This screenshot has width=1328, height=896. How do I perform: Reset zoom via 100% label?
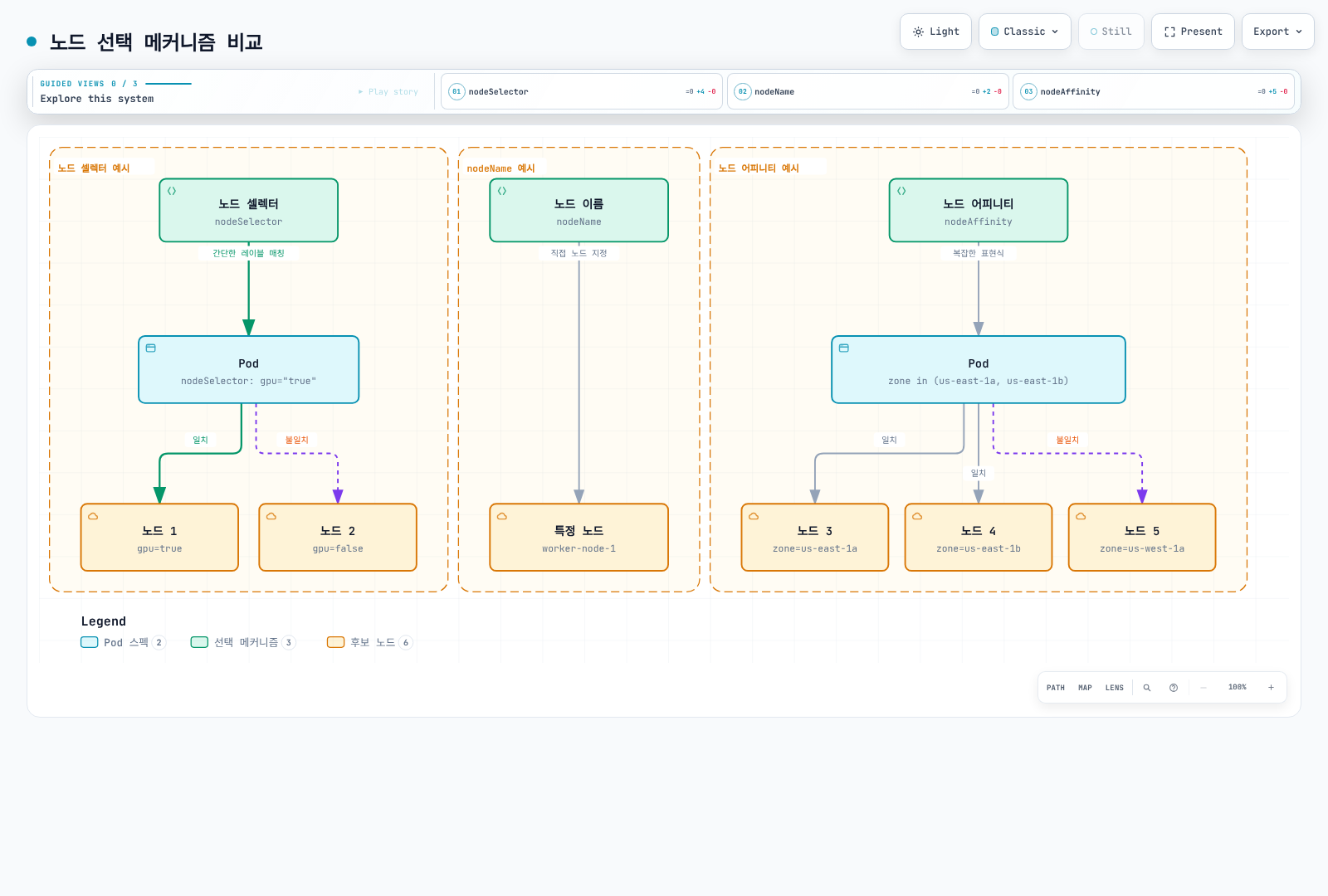coord(1238,687)
